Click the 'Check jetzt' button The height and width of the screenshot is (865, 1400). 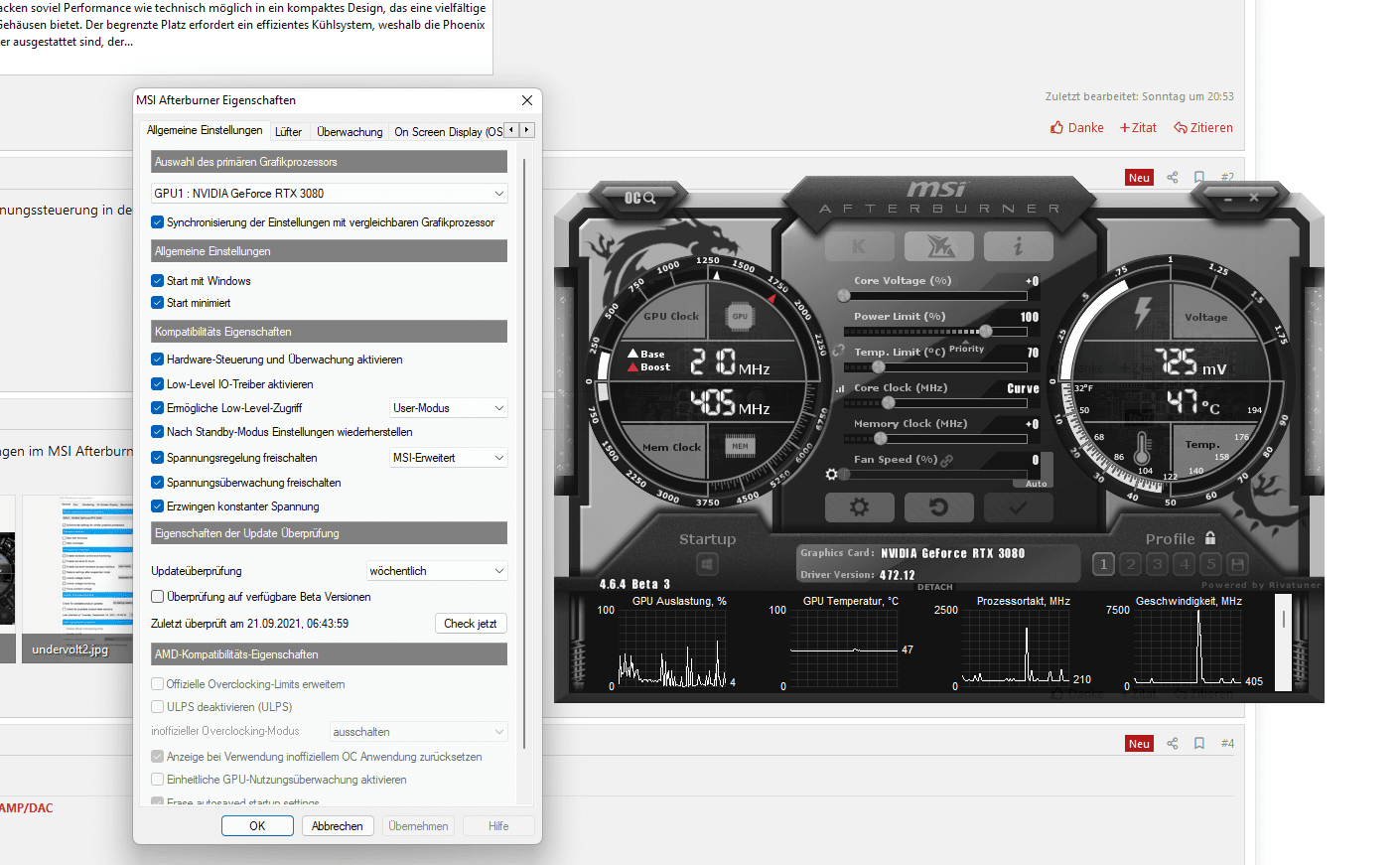(471, 624)
